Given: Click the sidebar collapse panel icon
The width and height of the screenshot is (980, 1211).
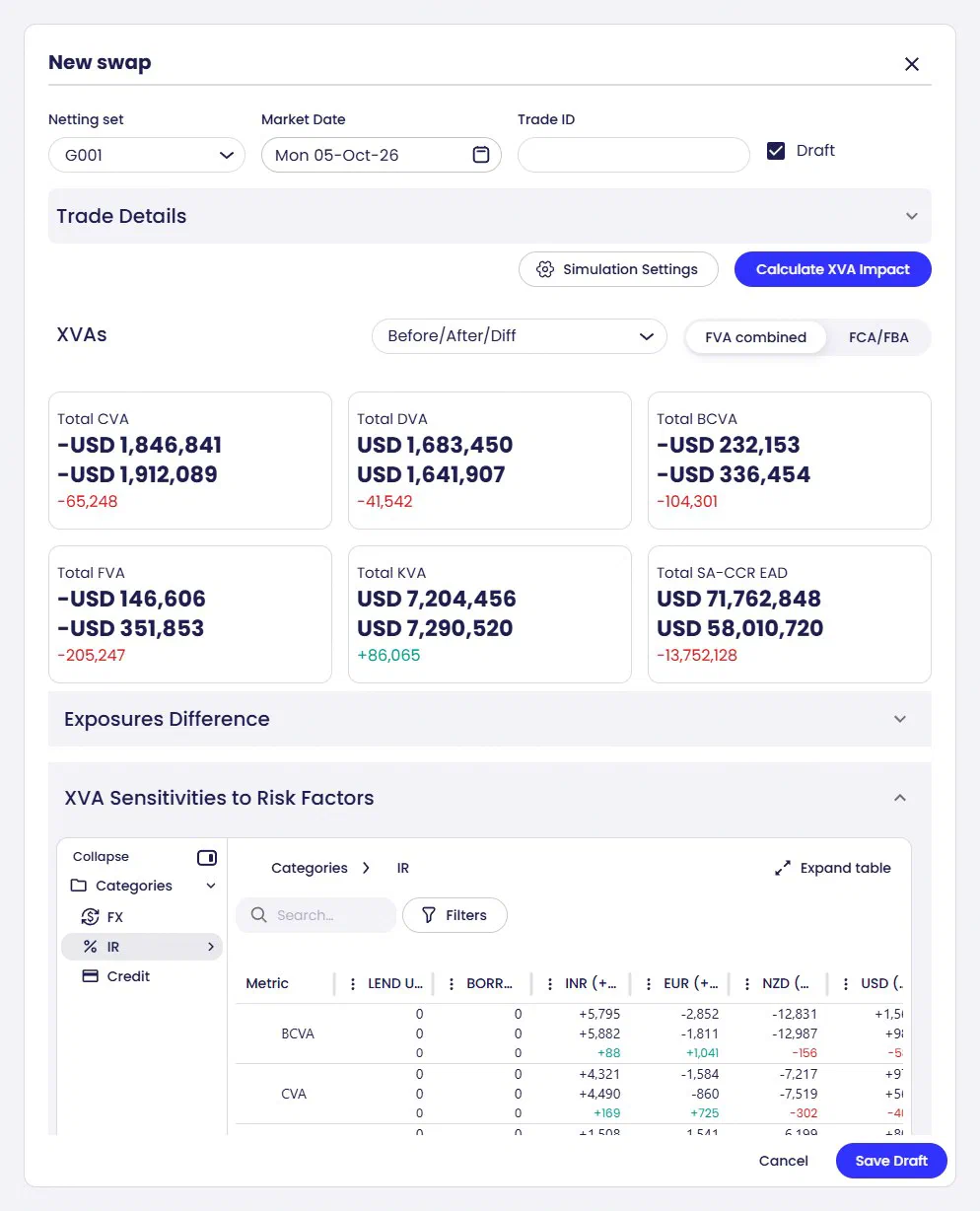Looking at the screenshot, I should point(207,857).
